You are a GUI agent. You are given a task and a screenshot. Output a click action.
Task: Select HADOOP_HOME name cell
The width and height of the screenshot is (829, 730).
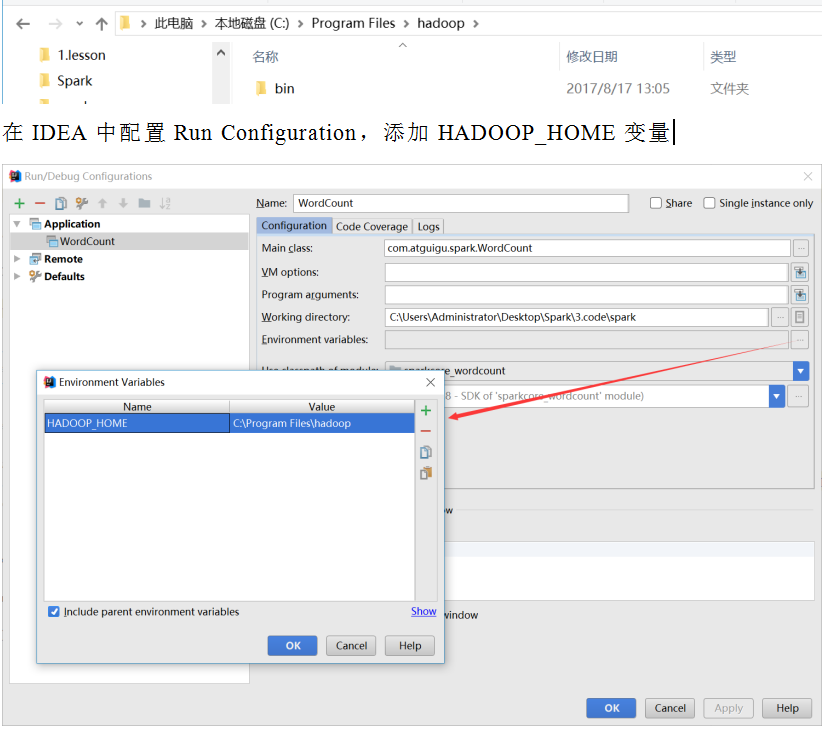point(137,423)
